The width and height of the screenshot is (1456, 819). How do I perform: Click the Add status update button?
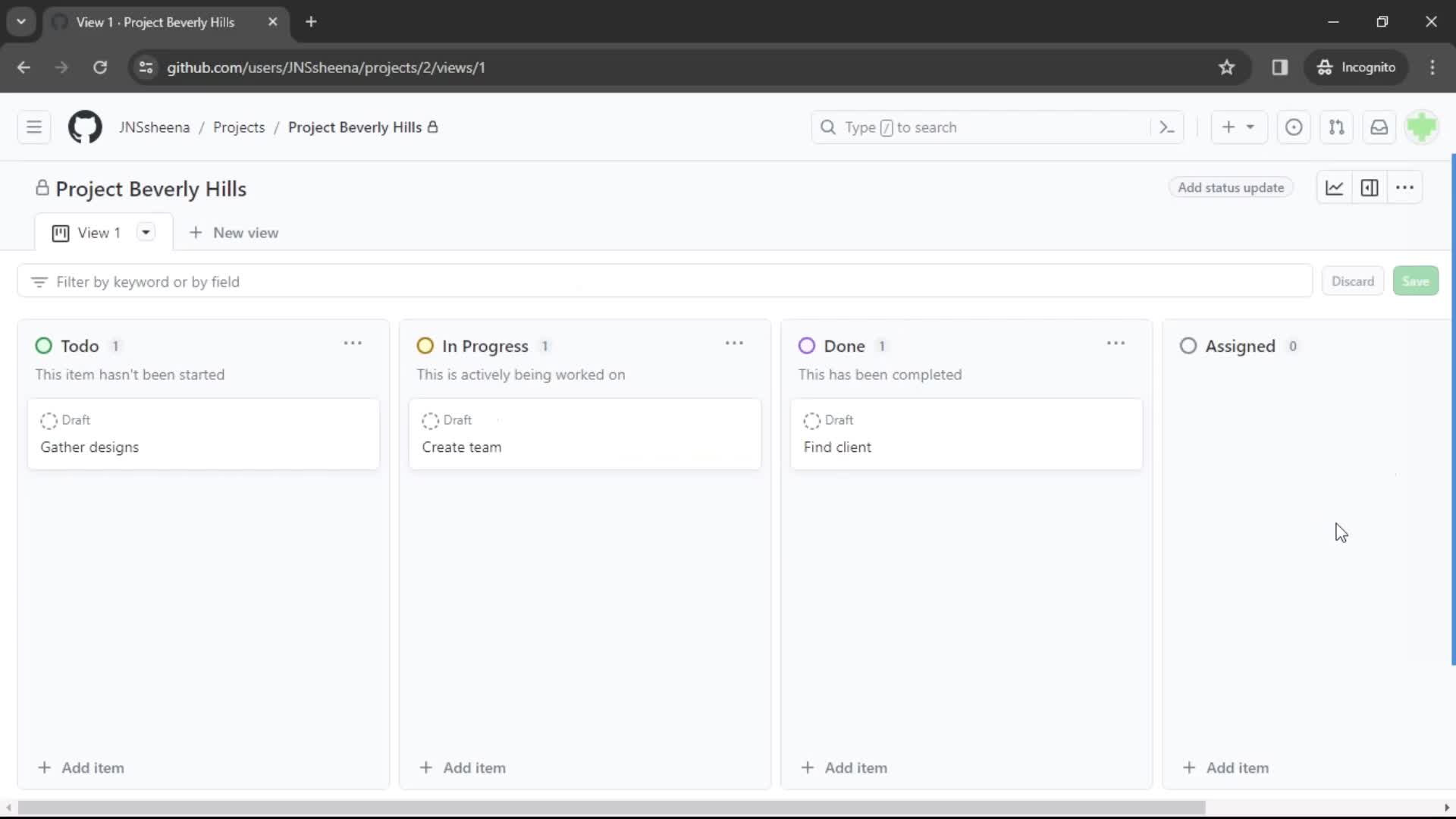point(1230,188)
